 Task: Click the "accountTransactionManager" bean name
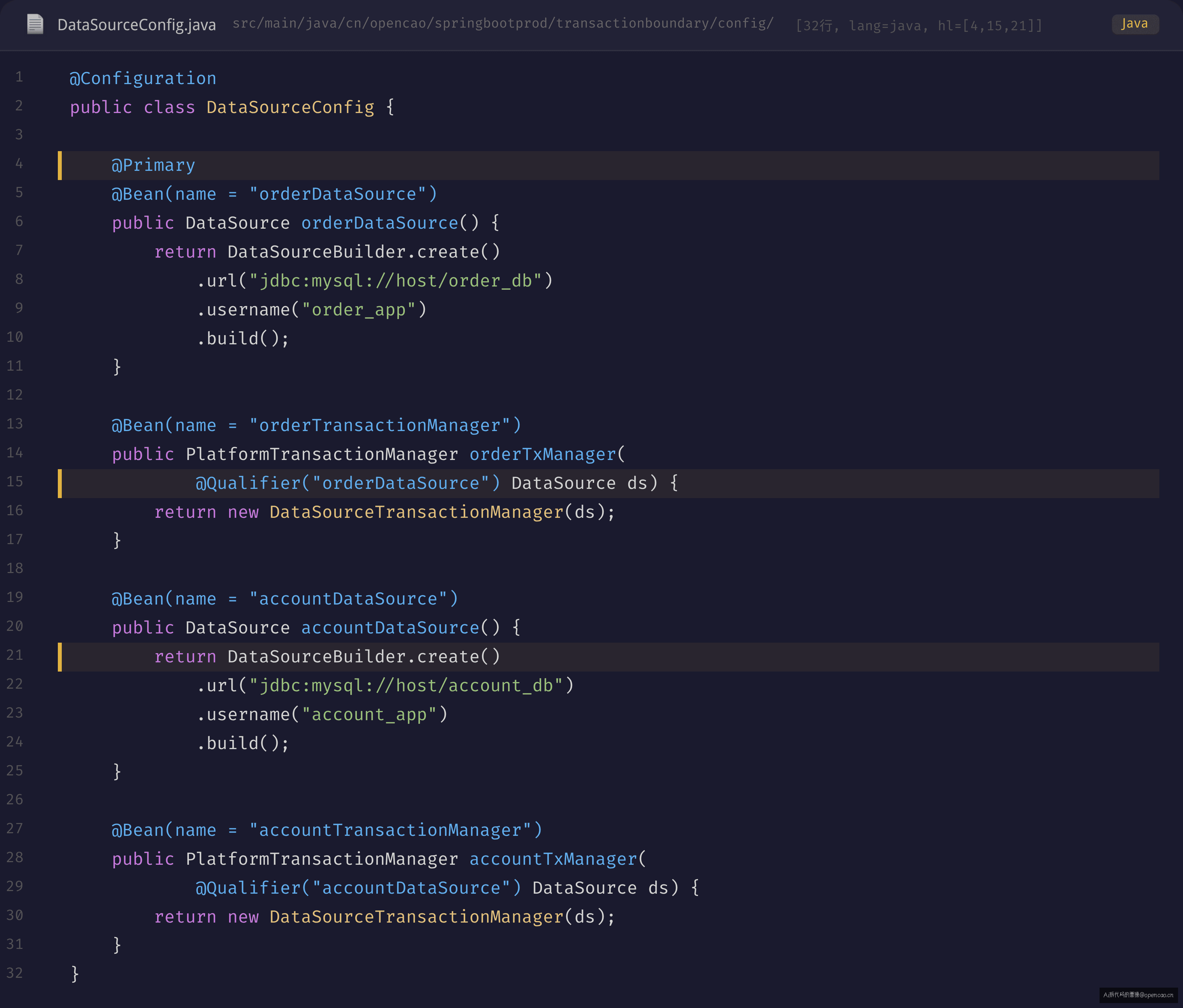(390, 830)
